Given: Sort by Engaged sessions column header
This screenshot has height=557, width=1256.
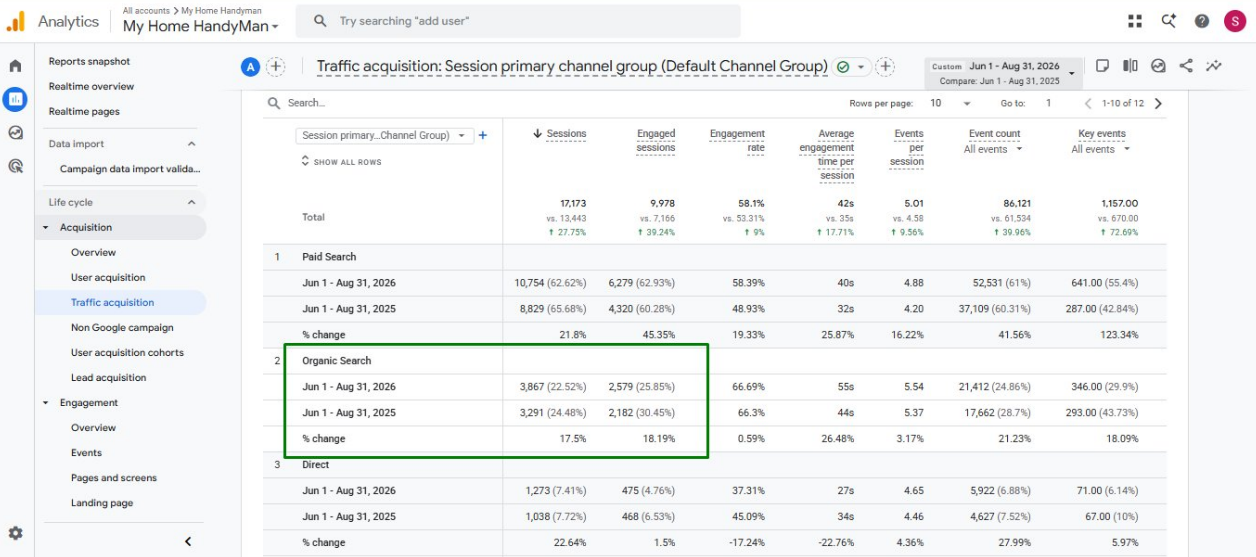Looking at the screenshot, I should 656,140.
